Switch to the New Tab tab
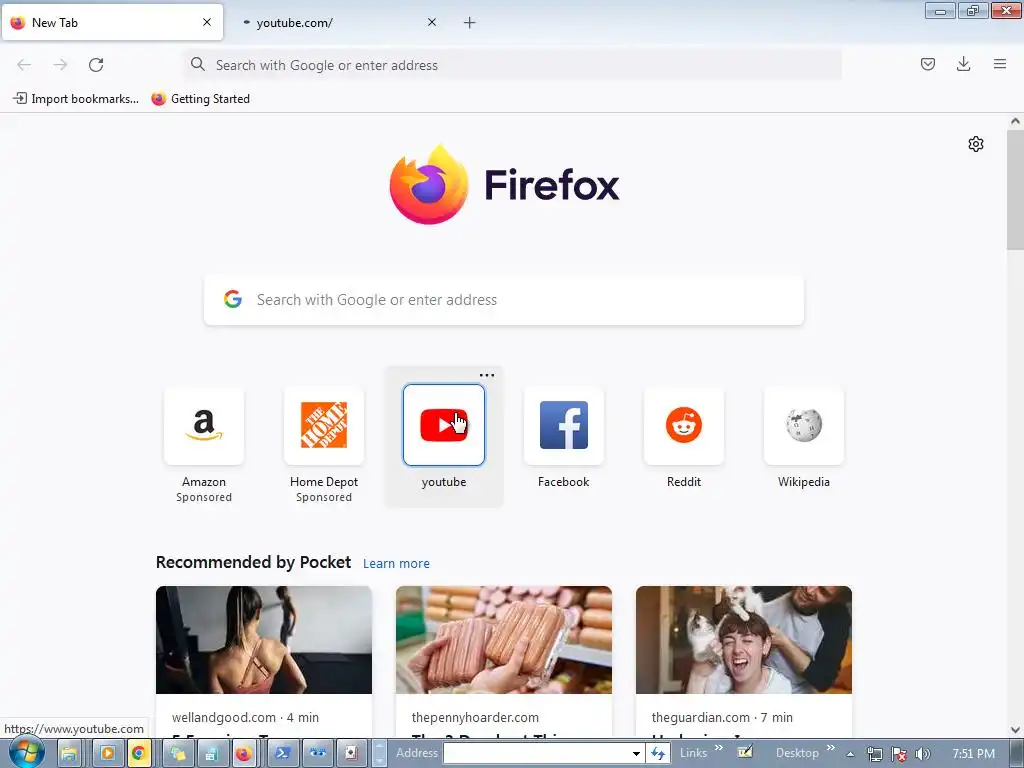The image size is (1024, 768). pos(112,22)
